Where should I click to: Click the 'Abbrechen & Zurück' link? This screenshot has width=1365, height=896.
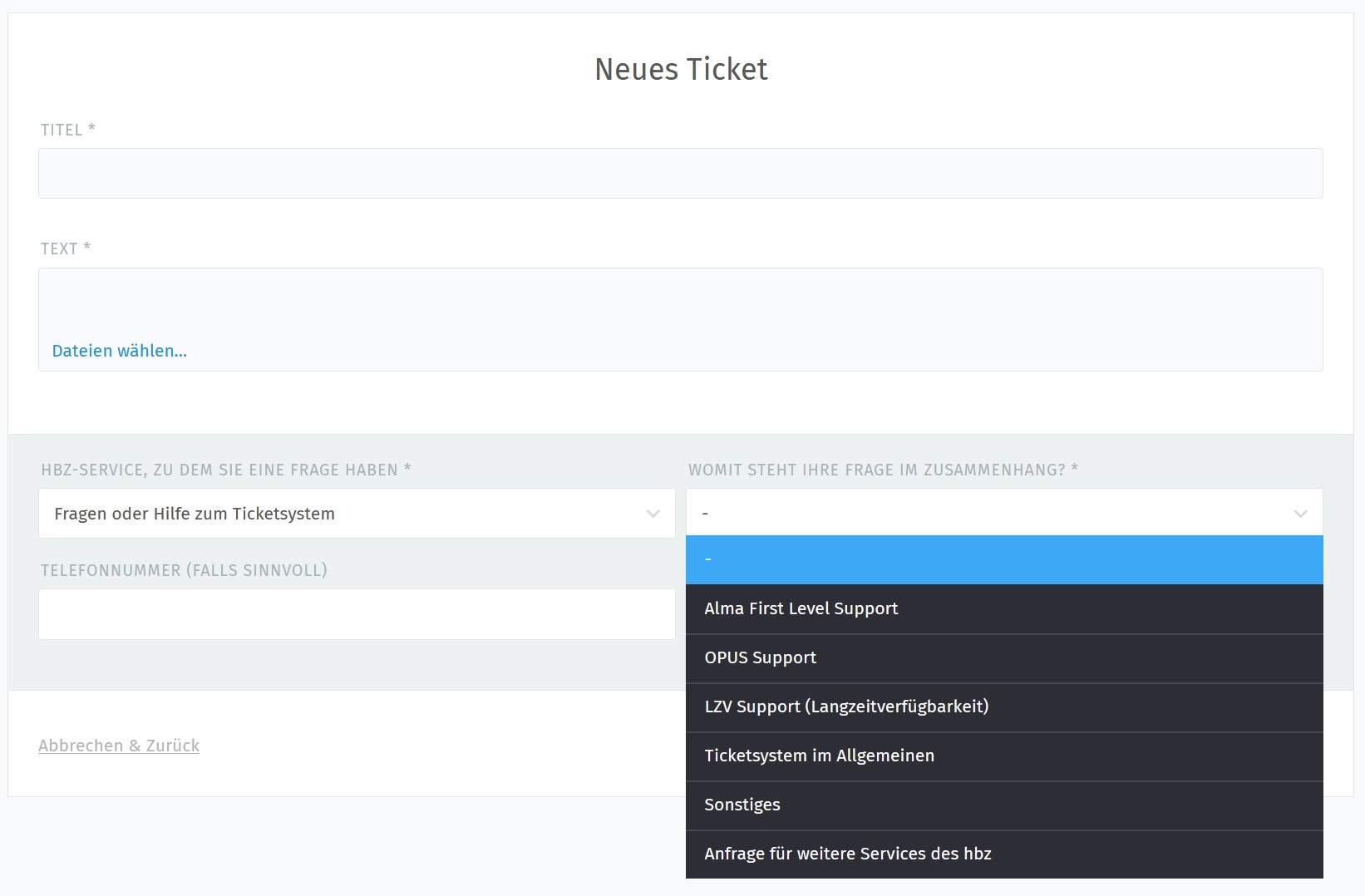click(119, 746)
